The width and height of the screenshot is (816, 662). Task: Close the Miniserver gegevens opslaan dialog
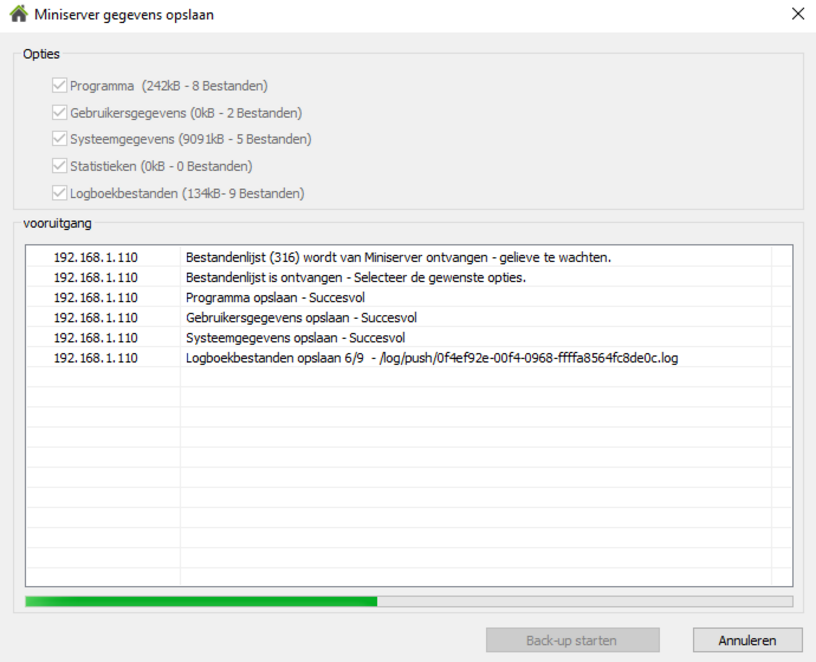(797, 14)
